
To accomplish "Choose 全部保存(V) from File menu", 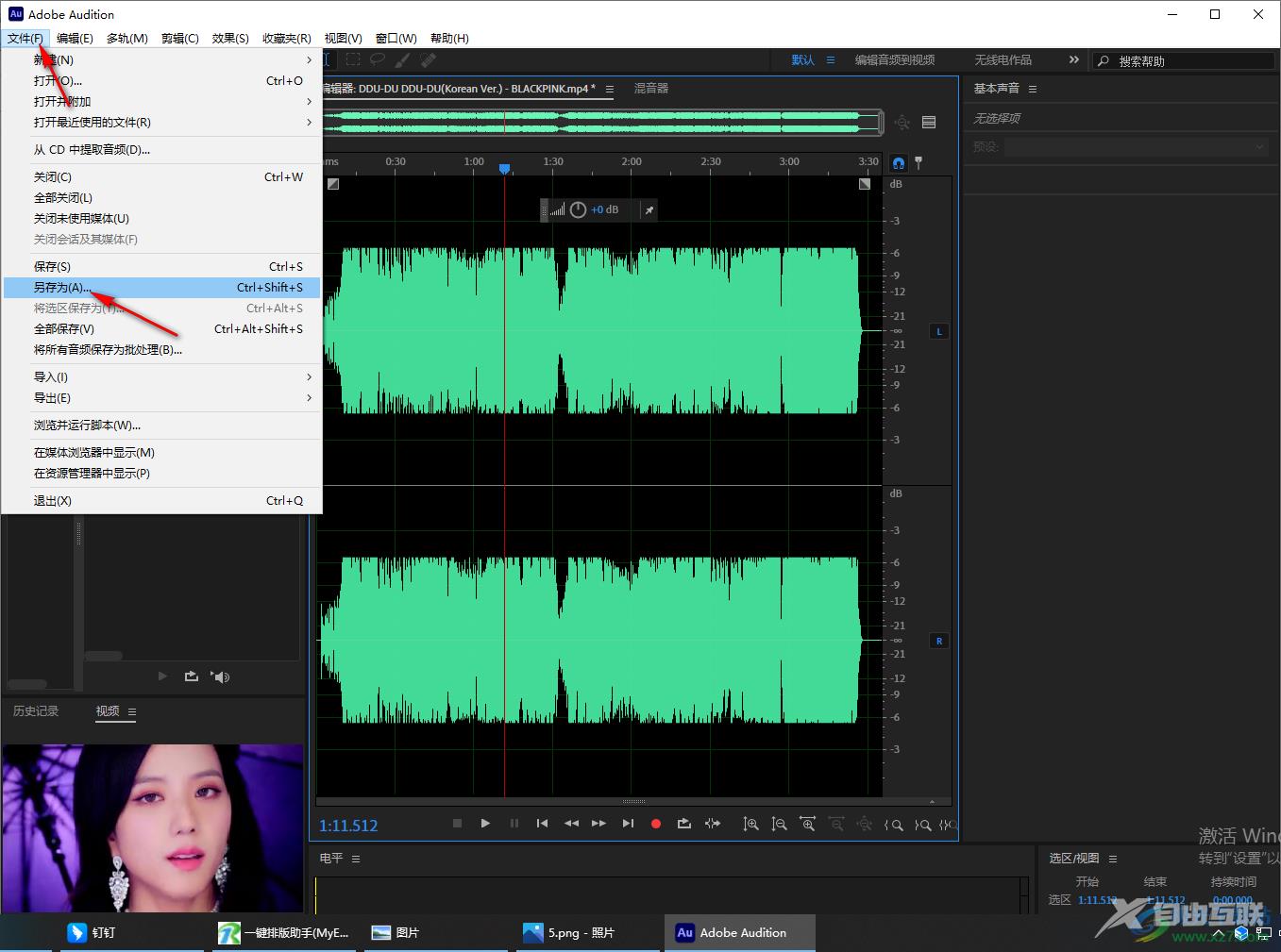I will (x=162, y=328).
